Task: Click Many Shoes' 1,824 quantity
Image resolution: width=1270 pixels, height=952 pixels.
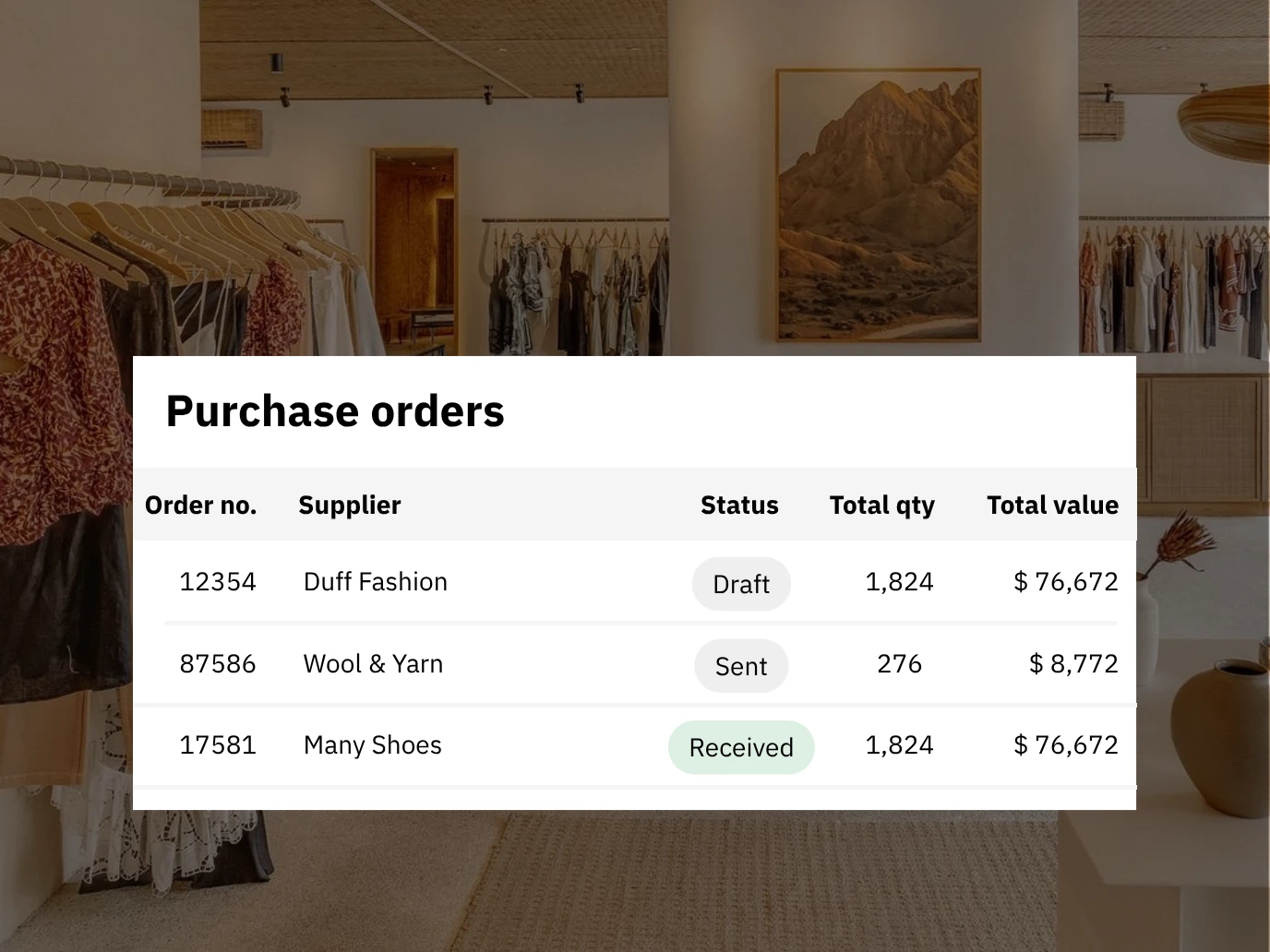Action: tap(900, 745)
